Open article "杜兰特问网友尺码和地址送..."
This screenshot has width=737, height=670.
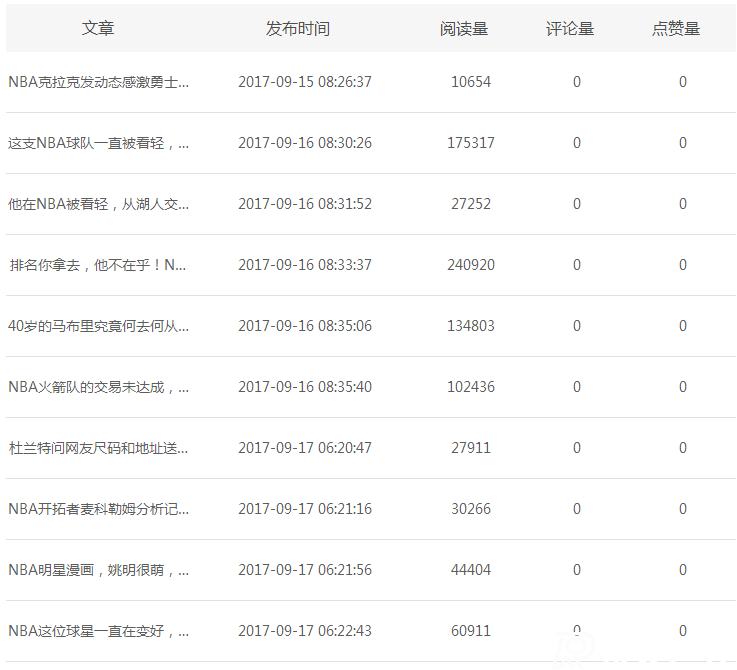coord(99,448)
